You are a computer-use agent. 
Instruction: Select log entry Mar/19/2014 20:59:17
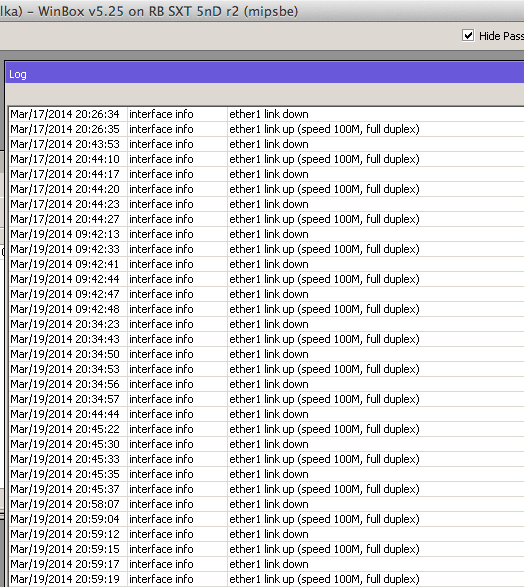pyautogui.click(x=266, y=564)
